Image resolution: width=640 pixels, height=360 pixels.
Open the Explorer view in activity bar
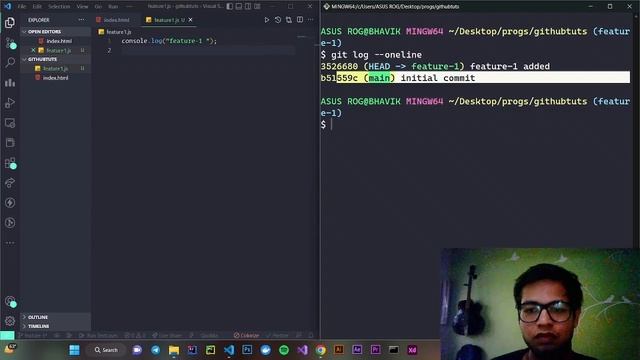[10, 22]
